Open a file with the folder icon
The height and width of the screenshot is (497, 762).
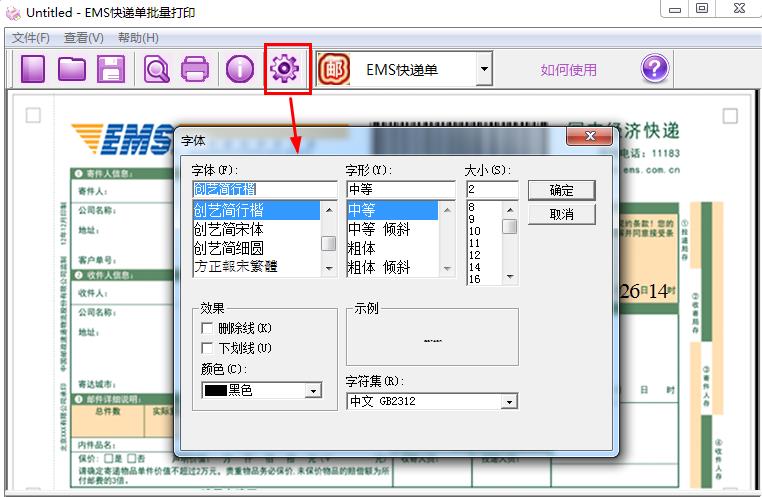click(x=71, y=69)
